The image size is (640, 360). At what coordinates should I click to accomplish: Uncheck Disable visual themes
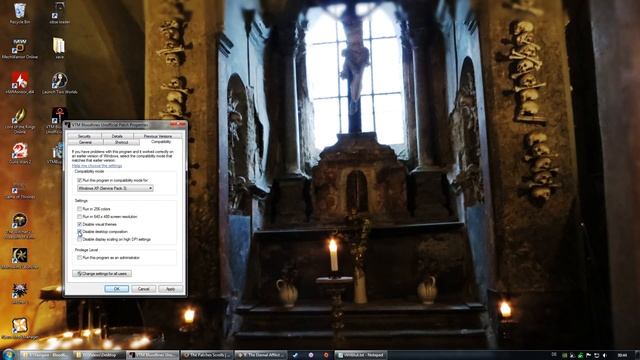(80, 224)
